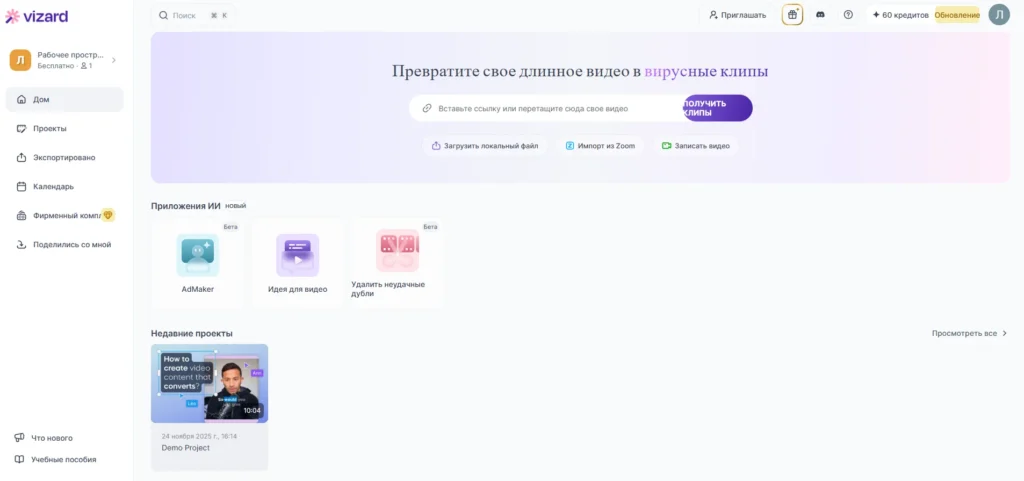The image size is (1024, 481).
Task: Click the help question mark icon
Action: tap(848, 14)
